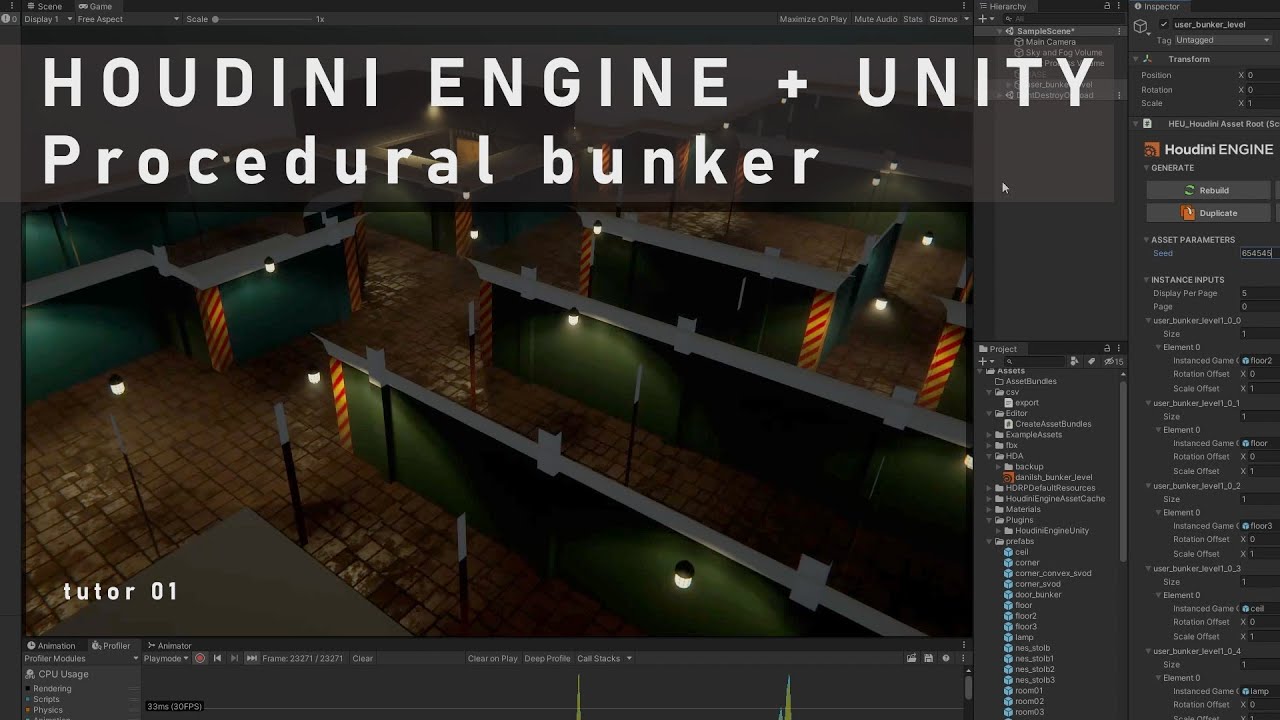This screenshot has width=1280, height=720.
Task: Open the Profiler tab
Action: click(111, 646)
